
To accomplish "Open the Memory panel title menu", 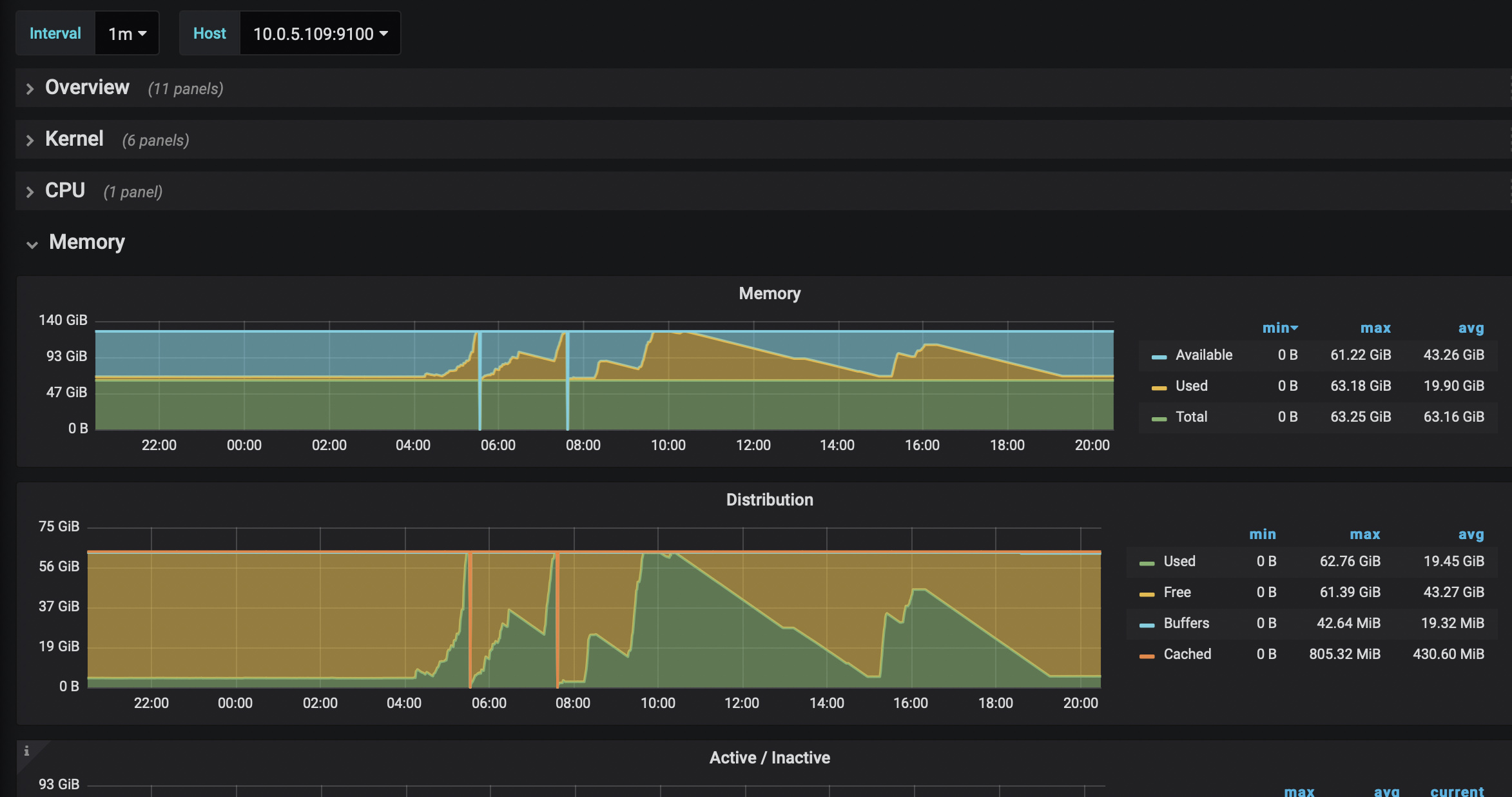I will [769, 293].
